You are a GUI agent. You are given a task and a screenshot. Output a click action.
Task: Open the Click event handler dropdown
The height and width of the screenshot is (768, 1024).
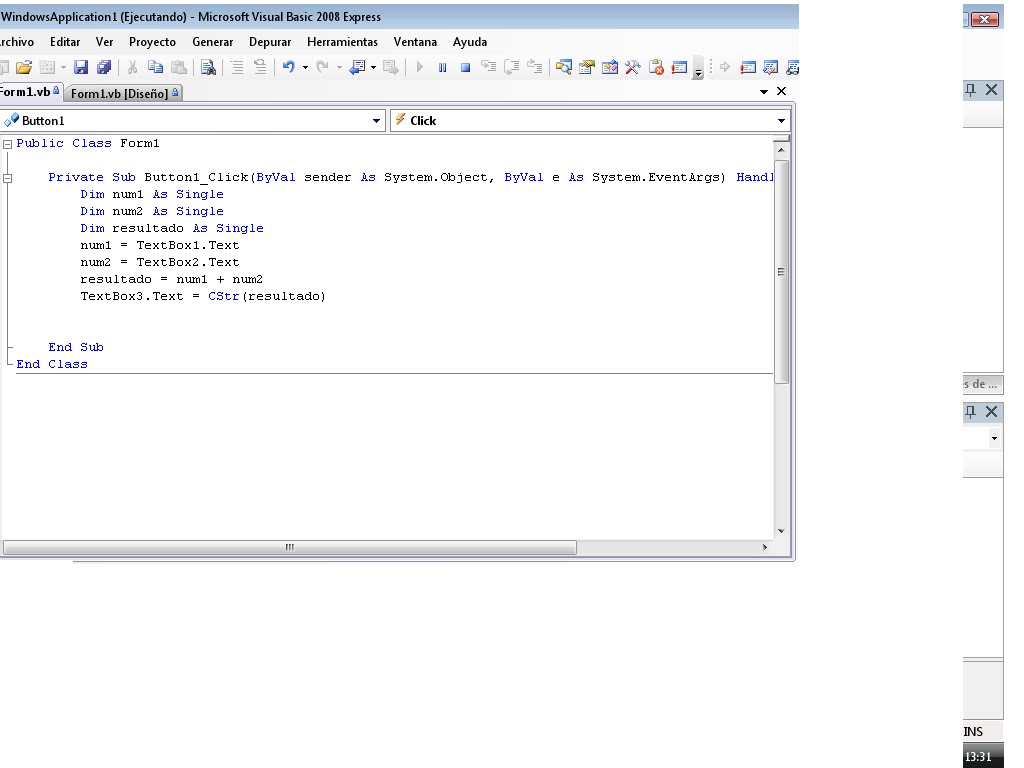point(781,120)
